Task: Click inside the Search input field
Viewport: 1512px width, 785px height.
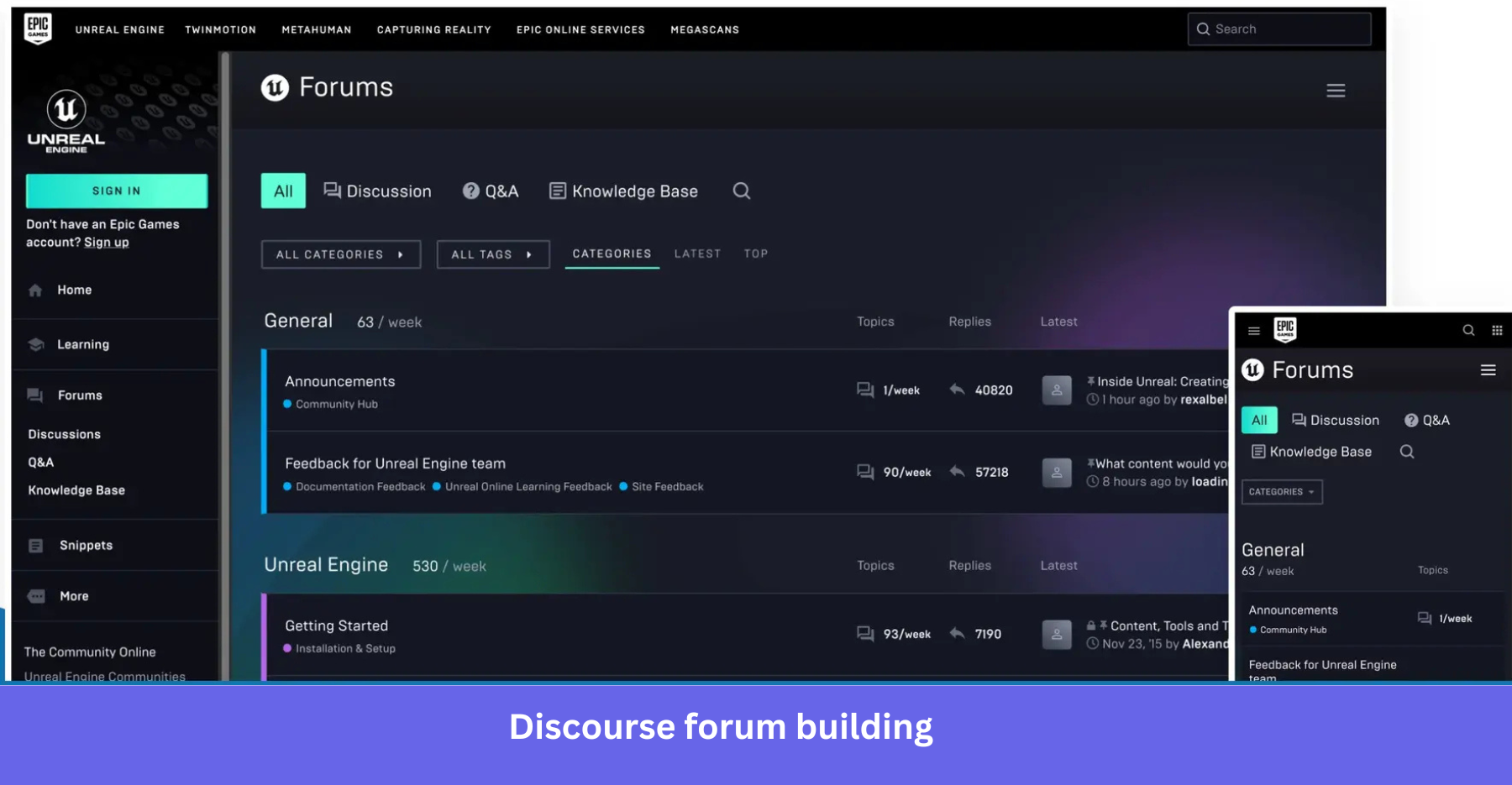Action: (1278, 28)
